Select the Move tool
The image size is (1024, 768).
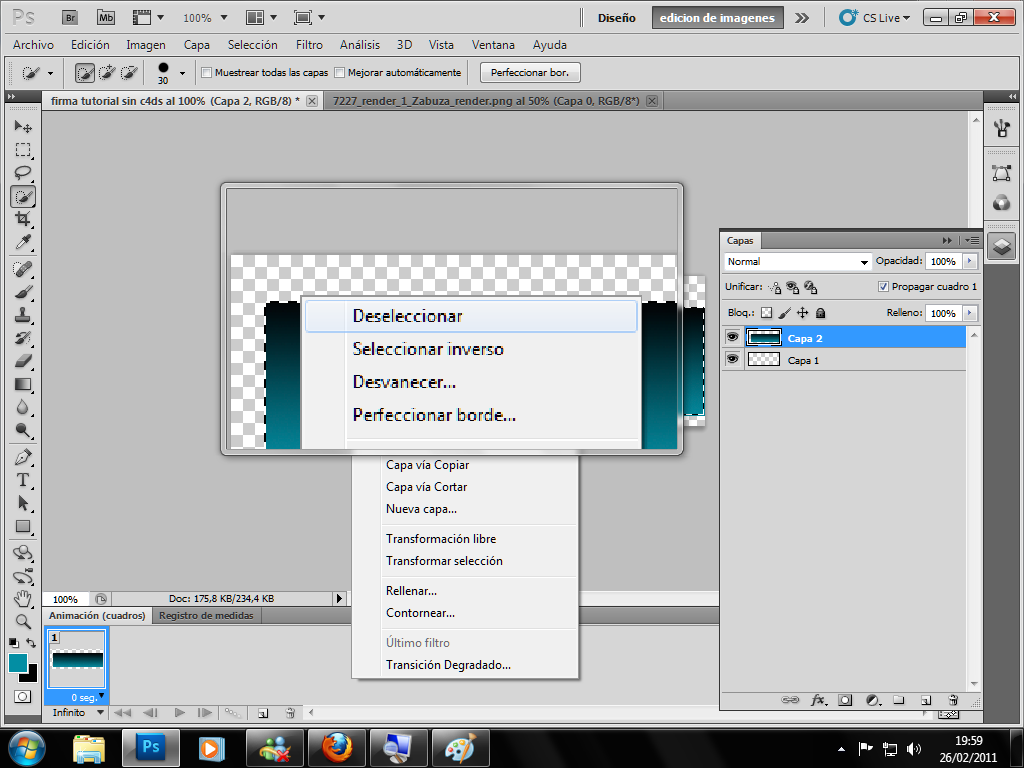[x=23, y=126]
